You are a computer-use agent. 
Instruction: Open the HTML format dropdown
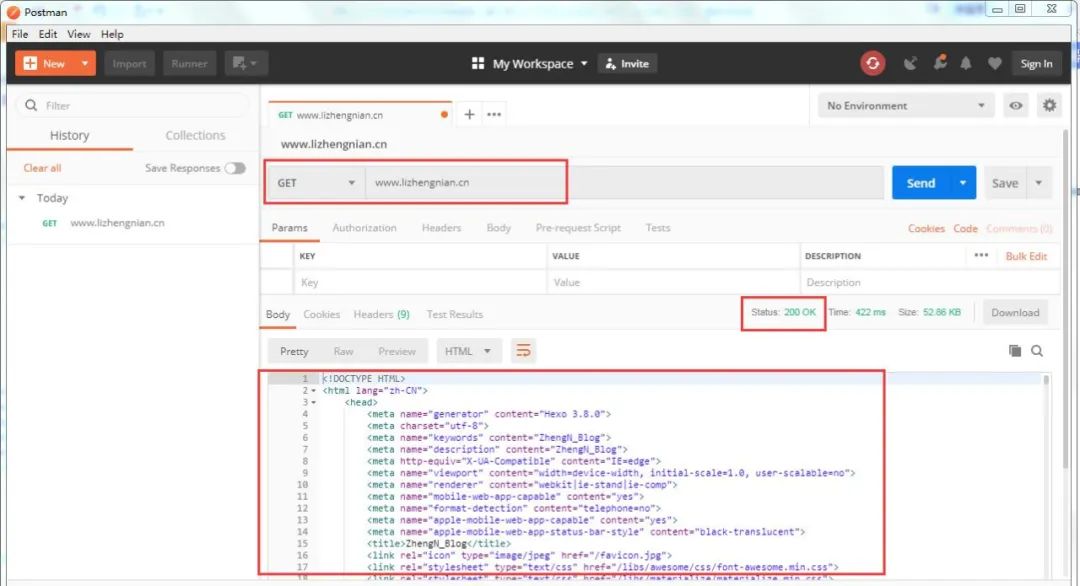468,351
